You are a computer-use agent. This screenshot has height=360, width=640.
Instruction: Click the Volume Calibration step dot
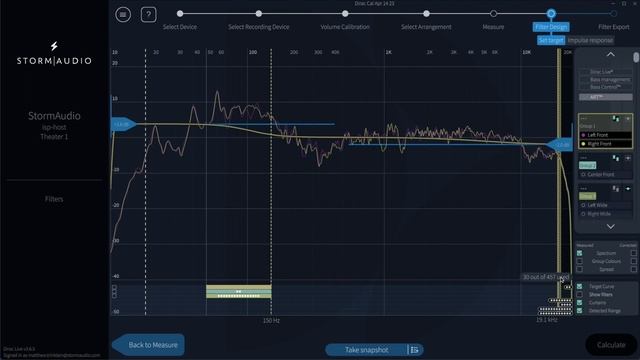click(345, 14)
